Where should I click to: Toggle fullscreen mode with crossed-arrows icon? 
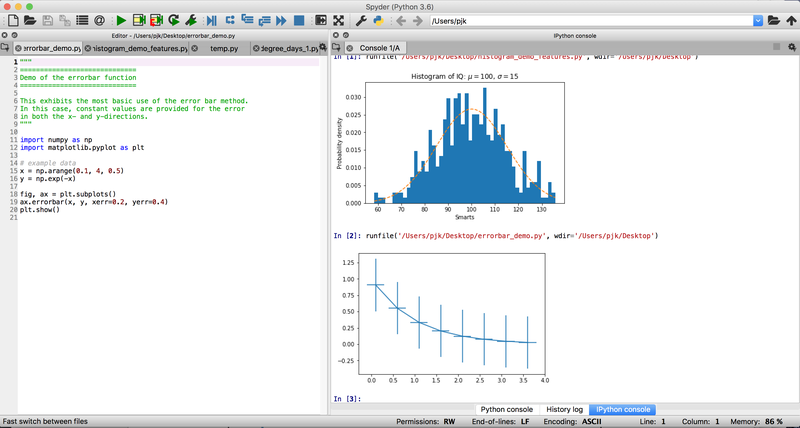338,20
